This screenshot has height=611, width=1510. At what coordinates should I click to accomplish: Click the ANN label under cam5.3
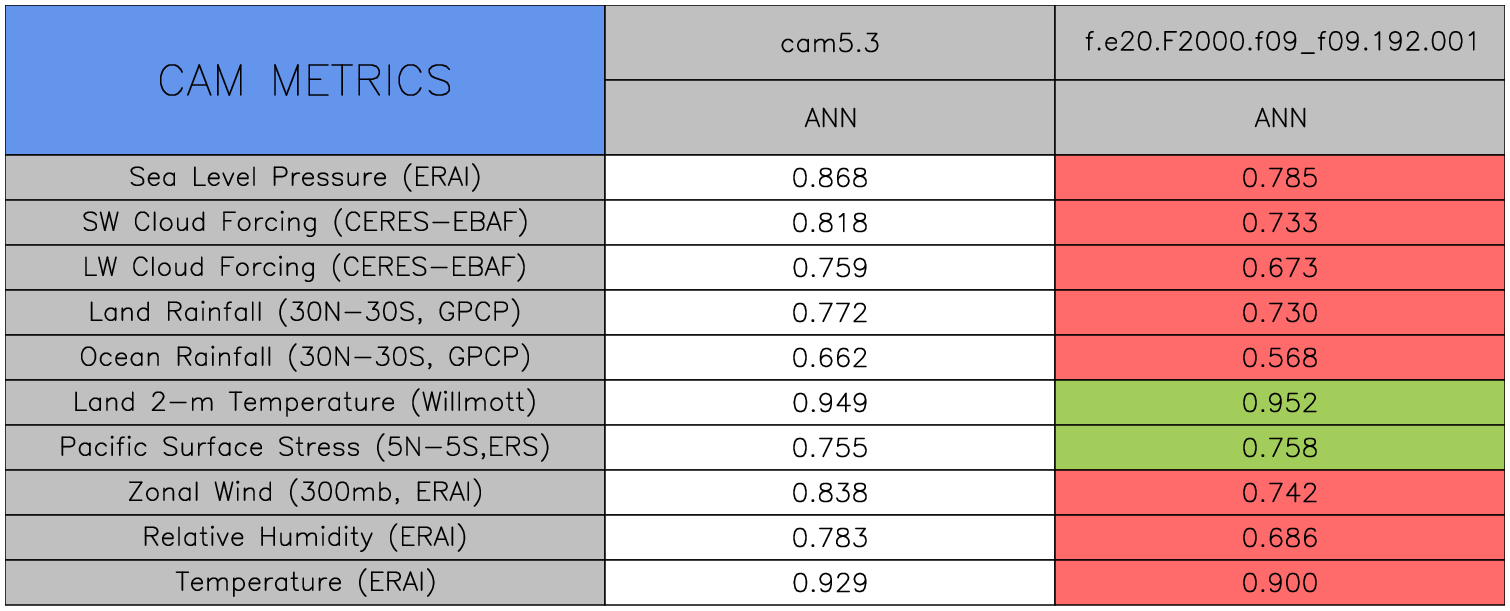(x=829, y=118)
